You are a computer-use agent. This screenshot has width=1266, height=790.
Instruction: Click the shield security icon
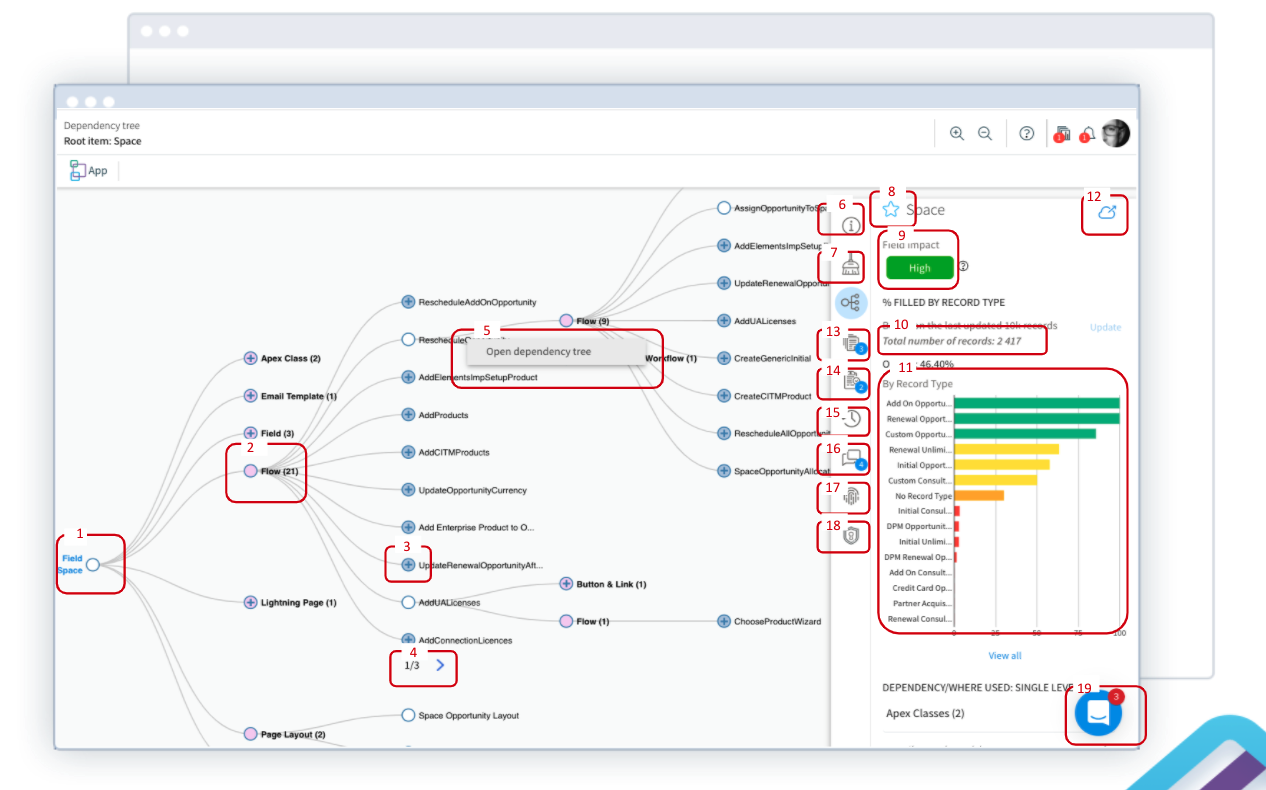851,536
